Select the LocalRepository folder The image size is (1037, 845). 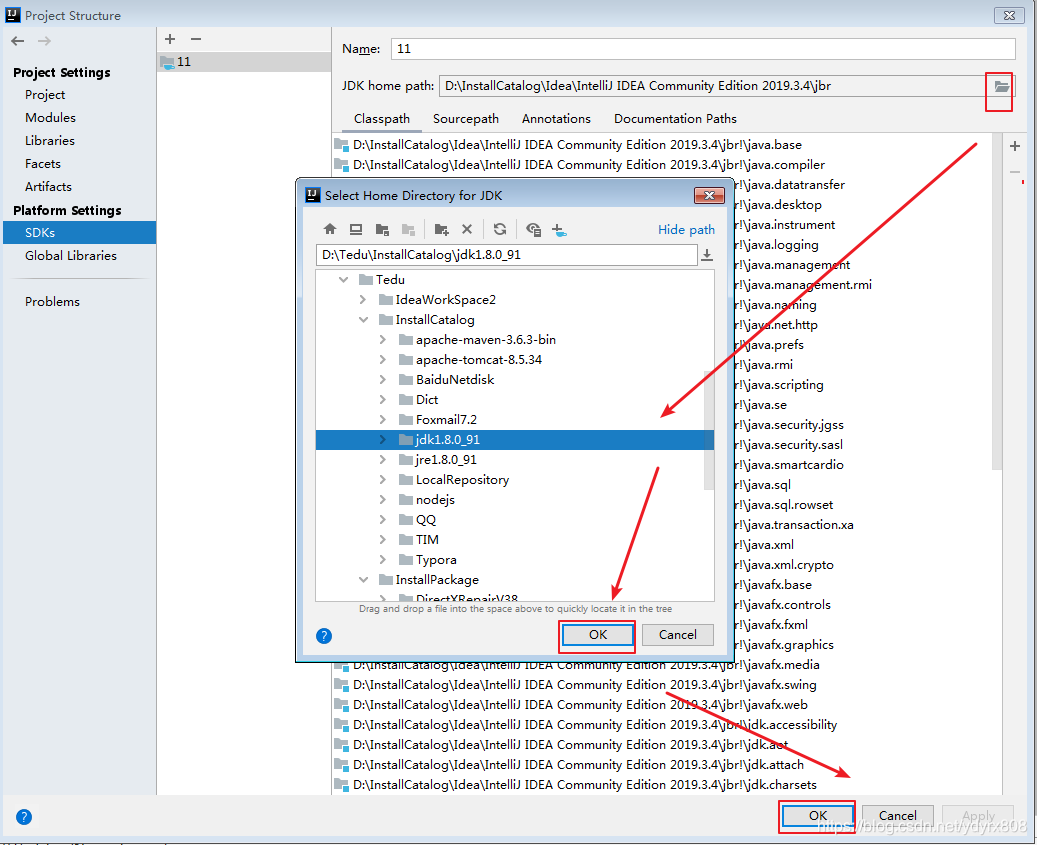point(462,480)
